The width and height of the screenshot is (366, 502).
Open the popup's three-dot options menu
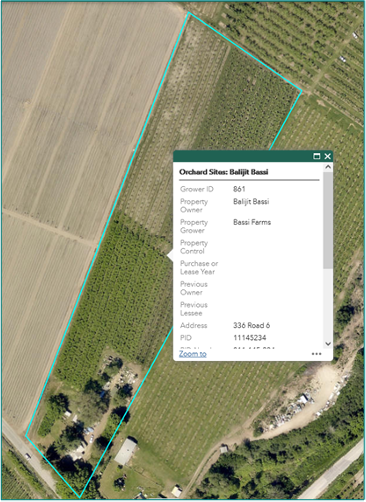click(x=316, y=354)
